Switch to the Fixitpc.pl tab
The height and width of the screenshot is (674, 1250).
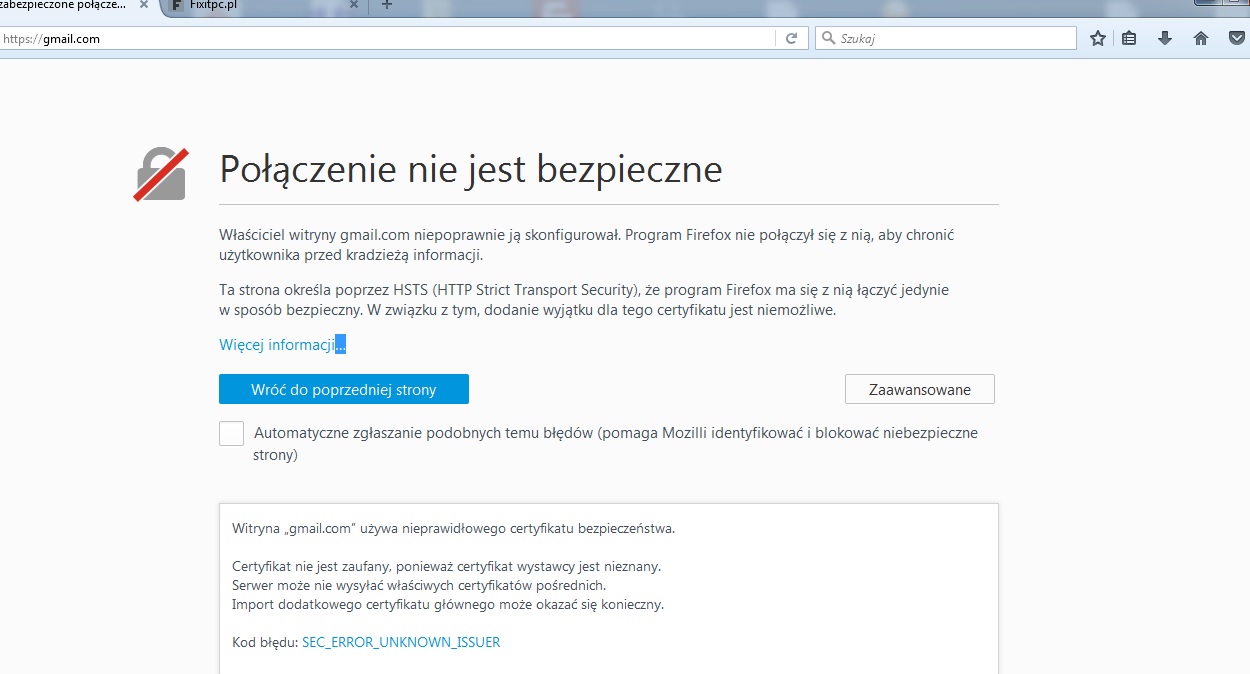click(264, 5)
